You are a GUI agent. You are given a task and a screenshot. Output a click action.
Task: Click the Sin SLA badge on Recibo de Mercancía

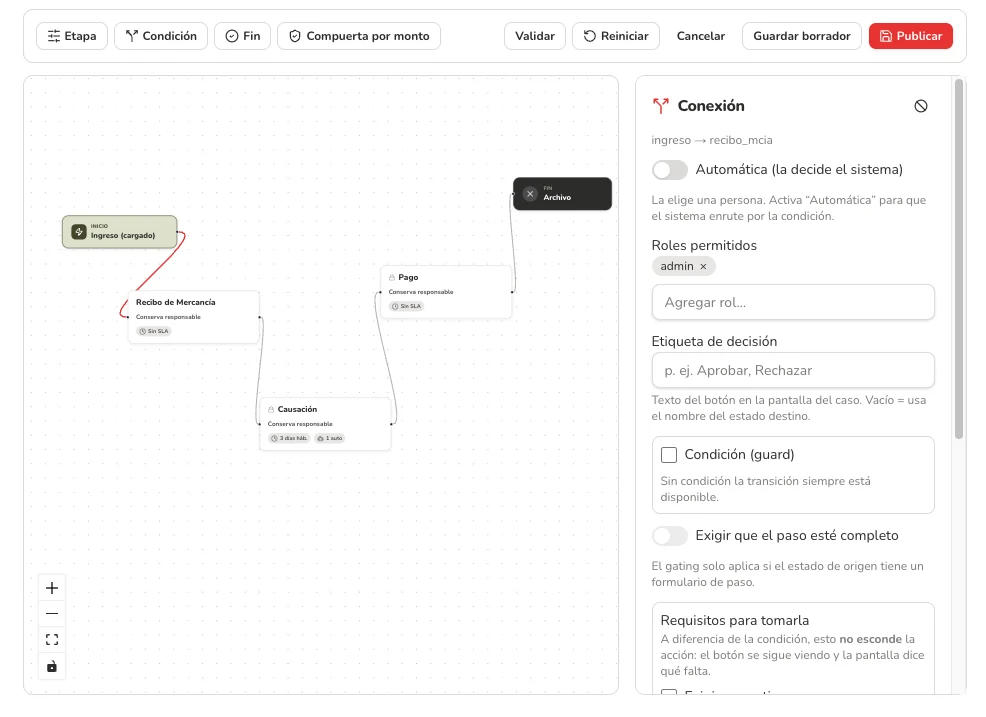point(154,331)
